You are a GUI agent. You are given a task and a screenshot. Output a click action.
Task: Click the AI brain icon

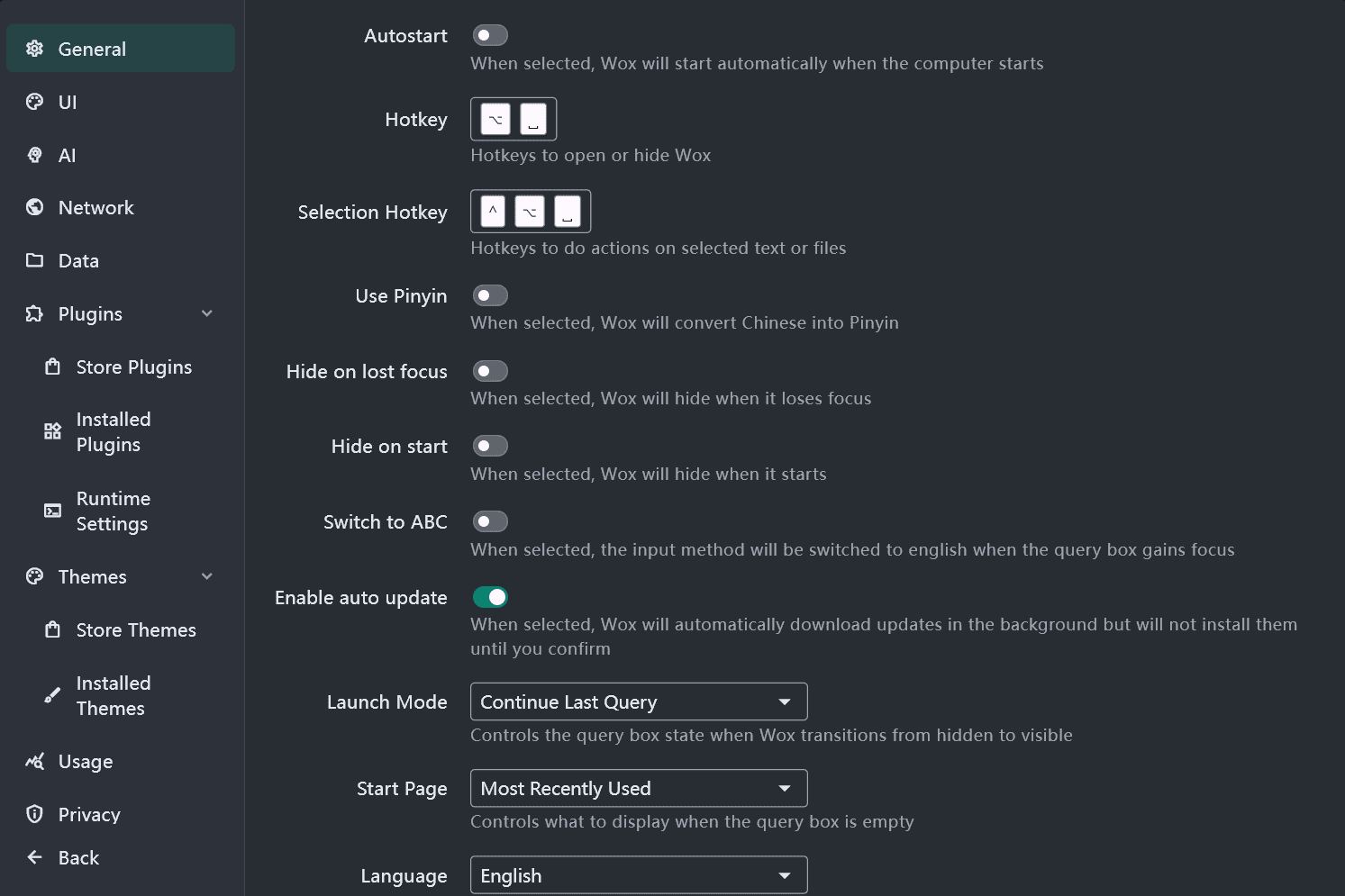click(x=35, y=155)
